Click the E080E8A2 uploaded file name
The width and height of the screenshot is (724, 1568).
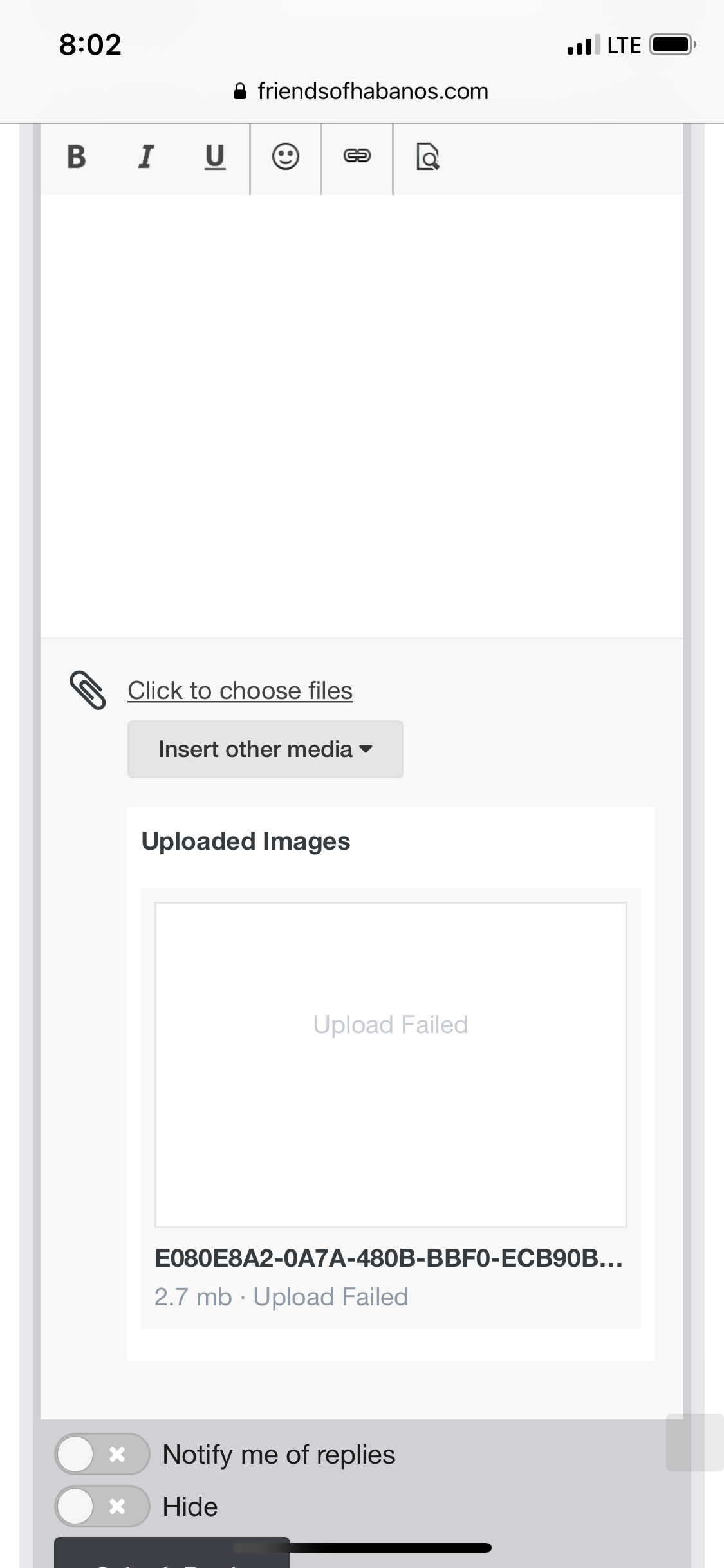(389, 1257)
